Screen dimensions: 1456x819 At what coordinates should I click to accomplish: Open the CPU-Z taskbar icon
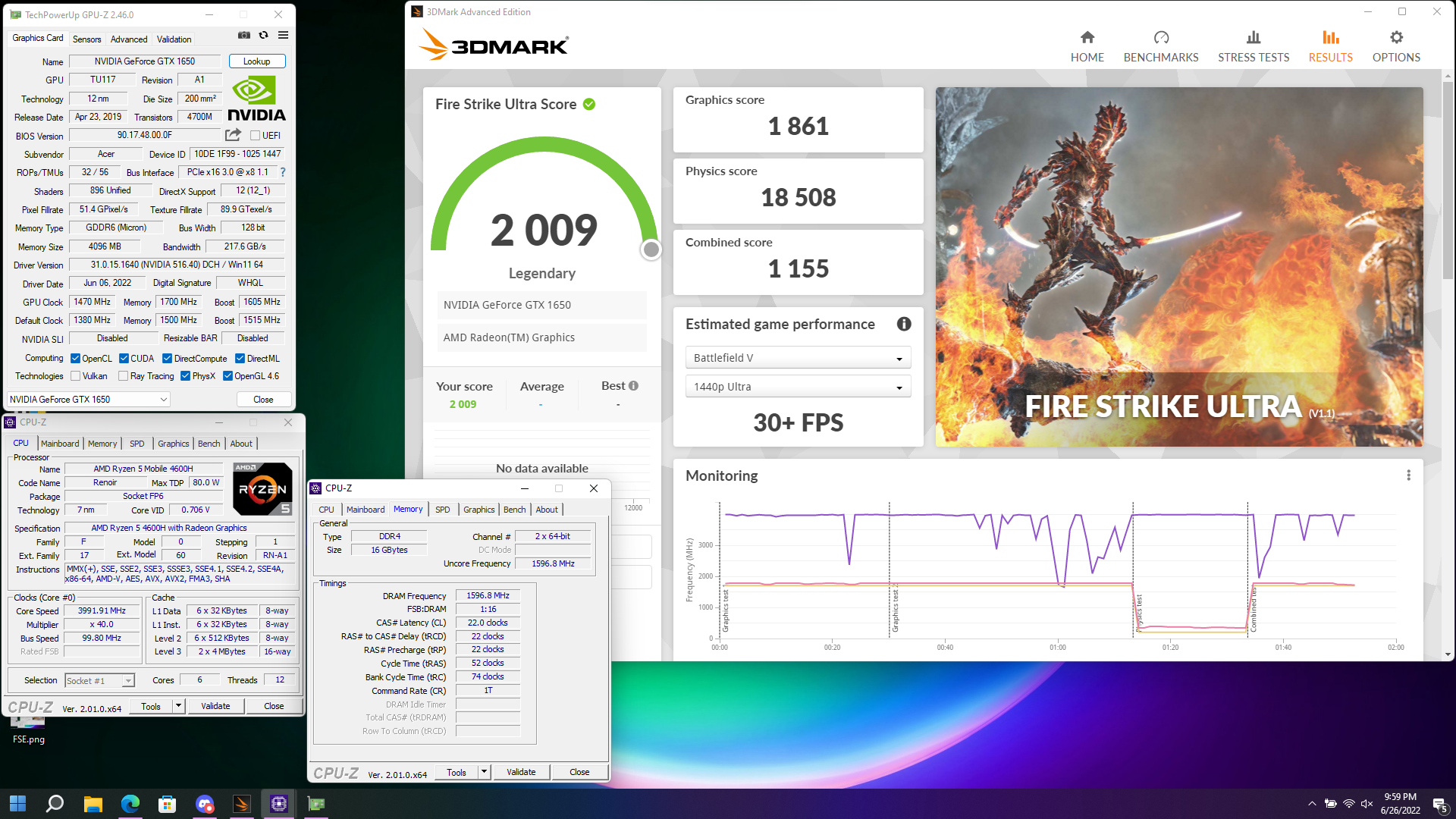279,804
